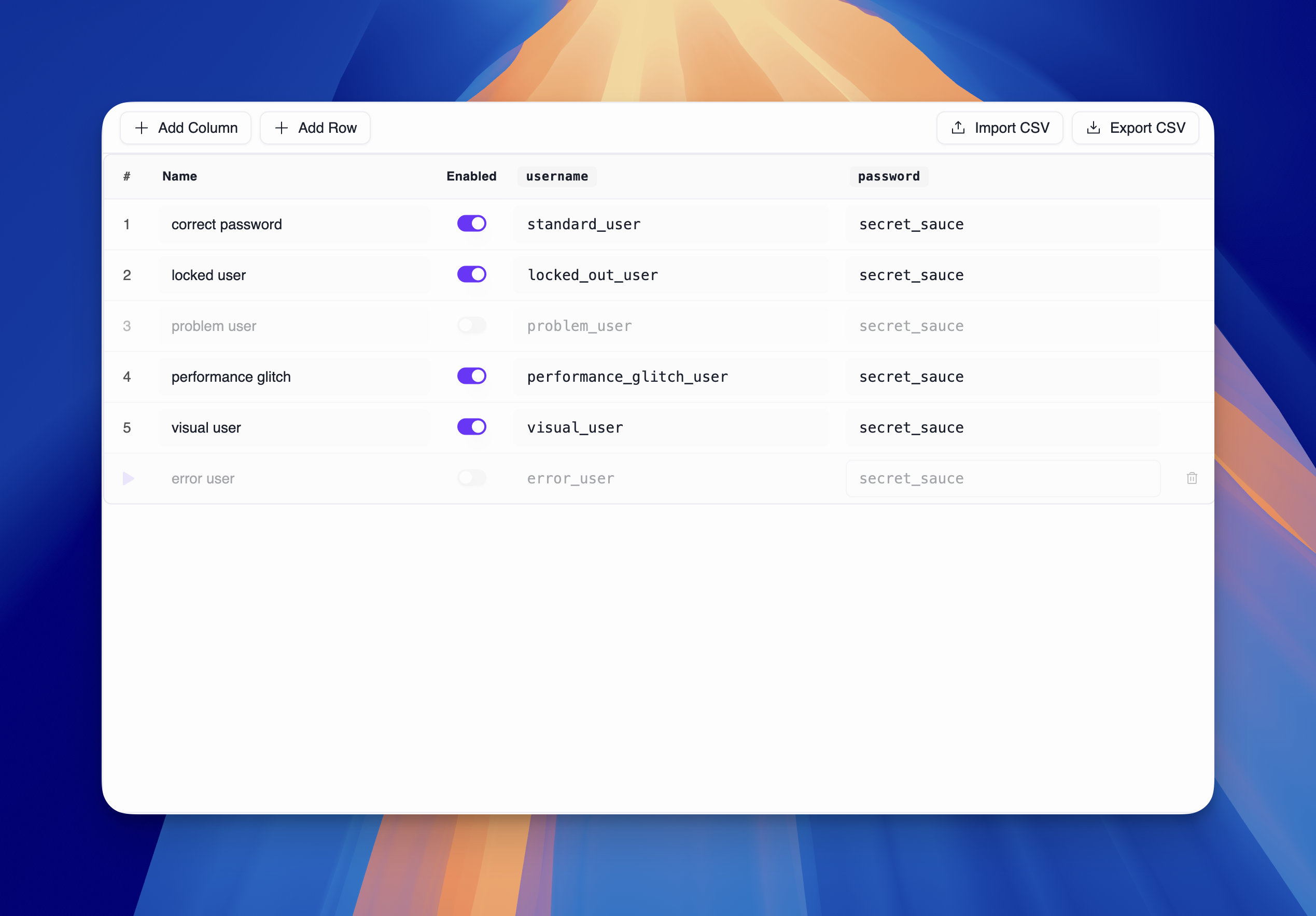1316x916 pixels.
Task: Click the upload icon for Import CSV
Action: pyautogui.click(x=958, y=128)
